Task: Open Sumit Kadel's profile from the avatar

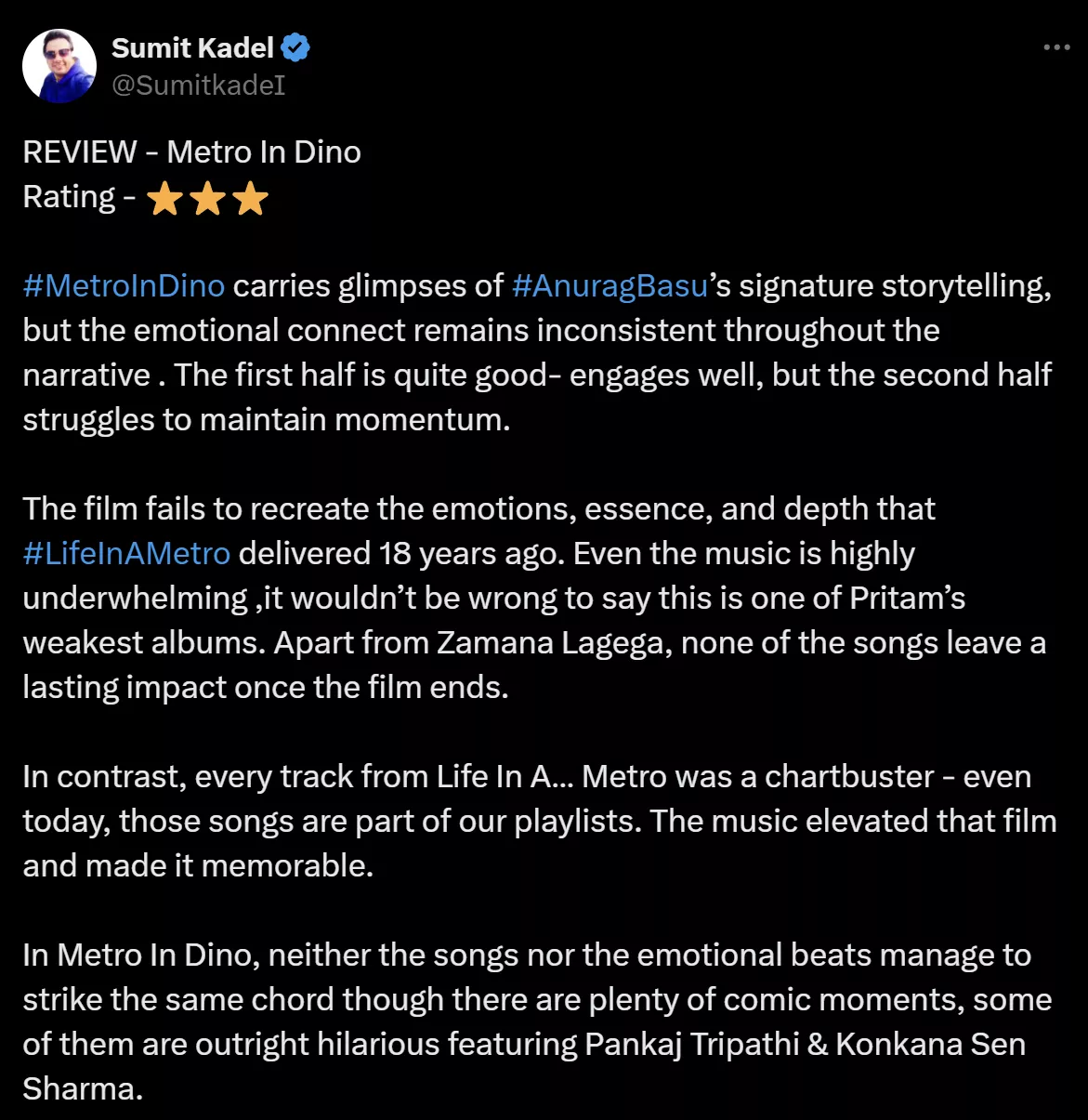Action: coord(59,64)
